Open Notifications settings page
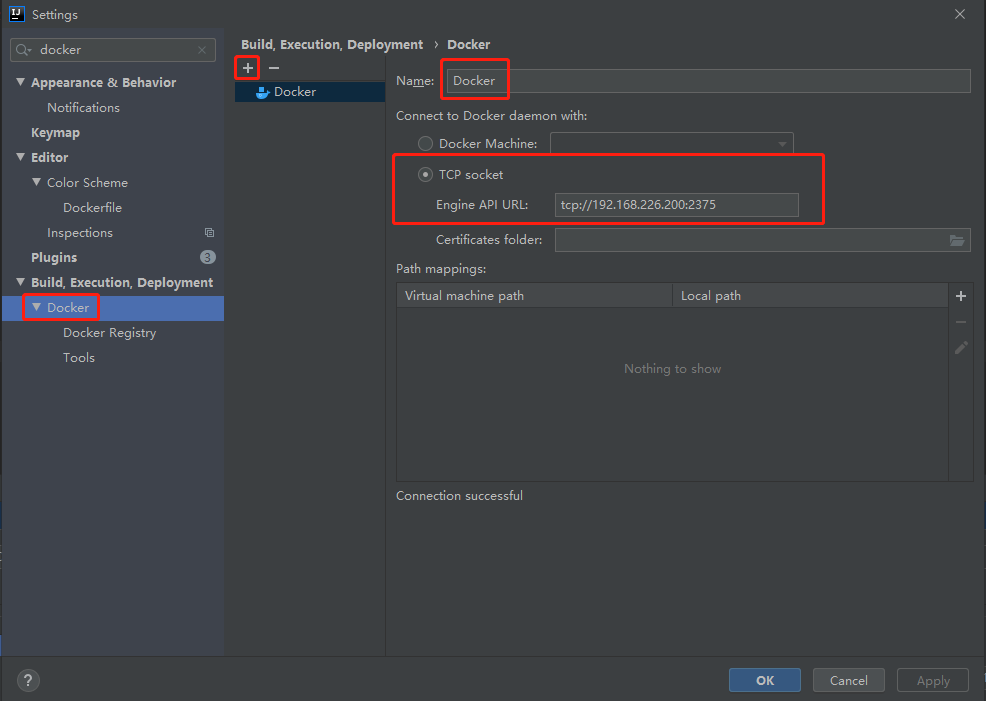The width and height of the screenshot is (986, 701). [x=83, y=108]
